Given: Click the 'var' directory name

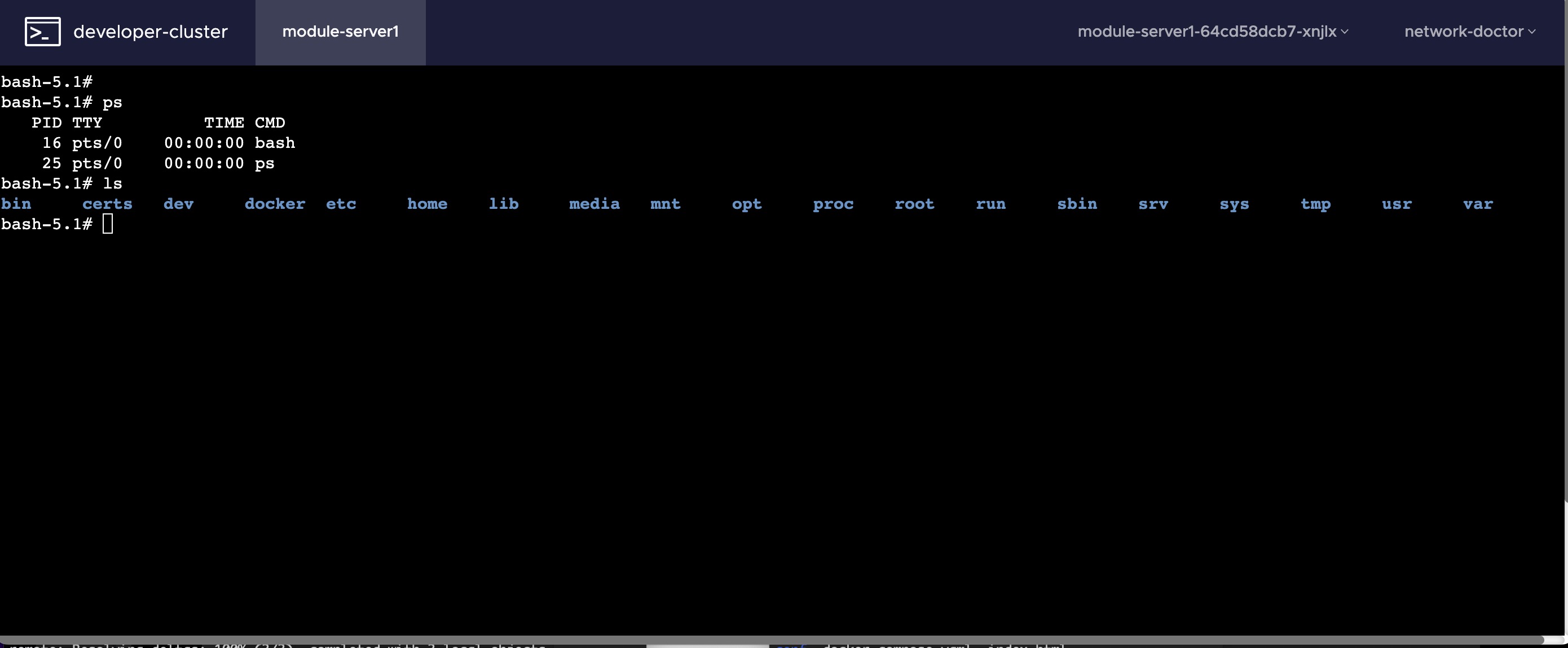Looking at the screenshot, I should pos(1477,204).
